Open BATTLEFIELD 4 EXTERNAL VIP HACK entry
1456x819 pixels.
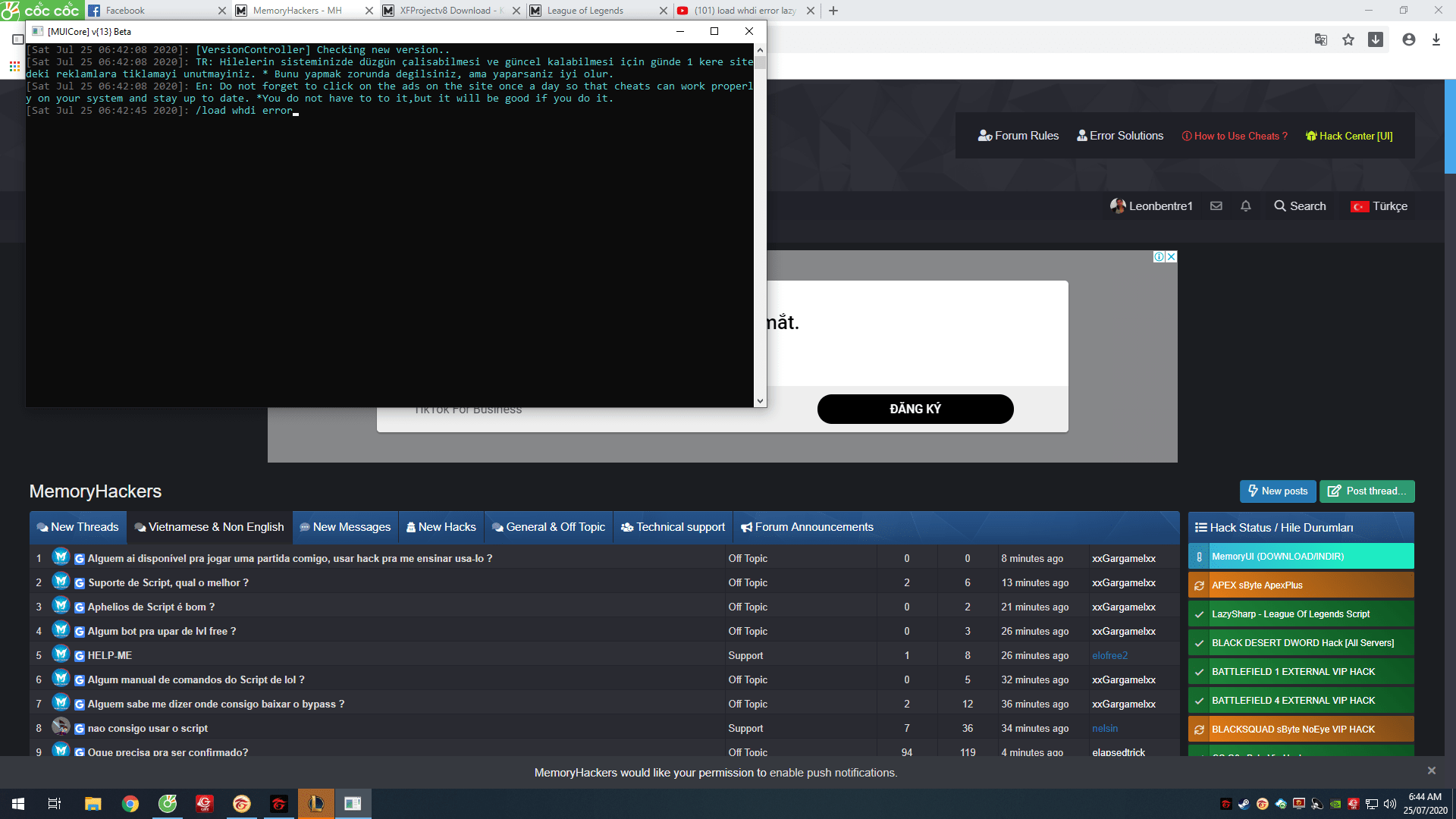(x=1301, y=701)
